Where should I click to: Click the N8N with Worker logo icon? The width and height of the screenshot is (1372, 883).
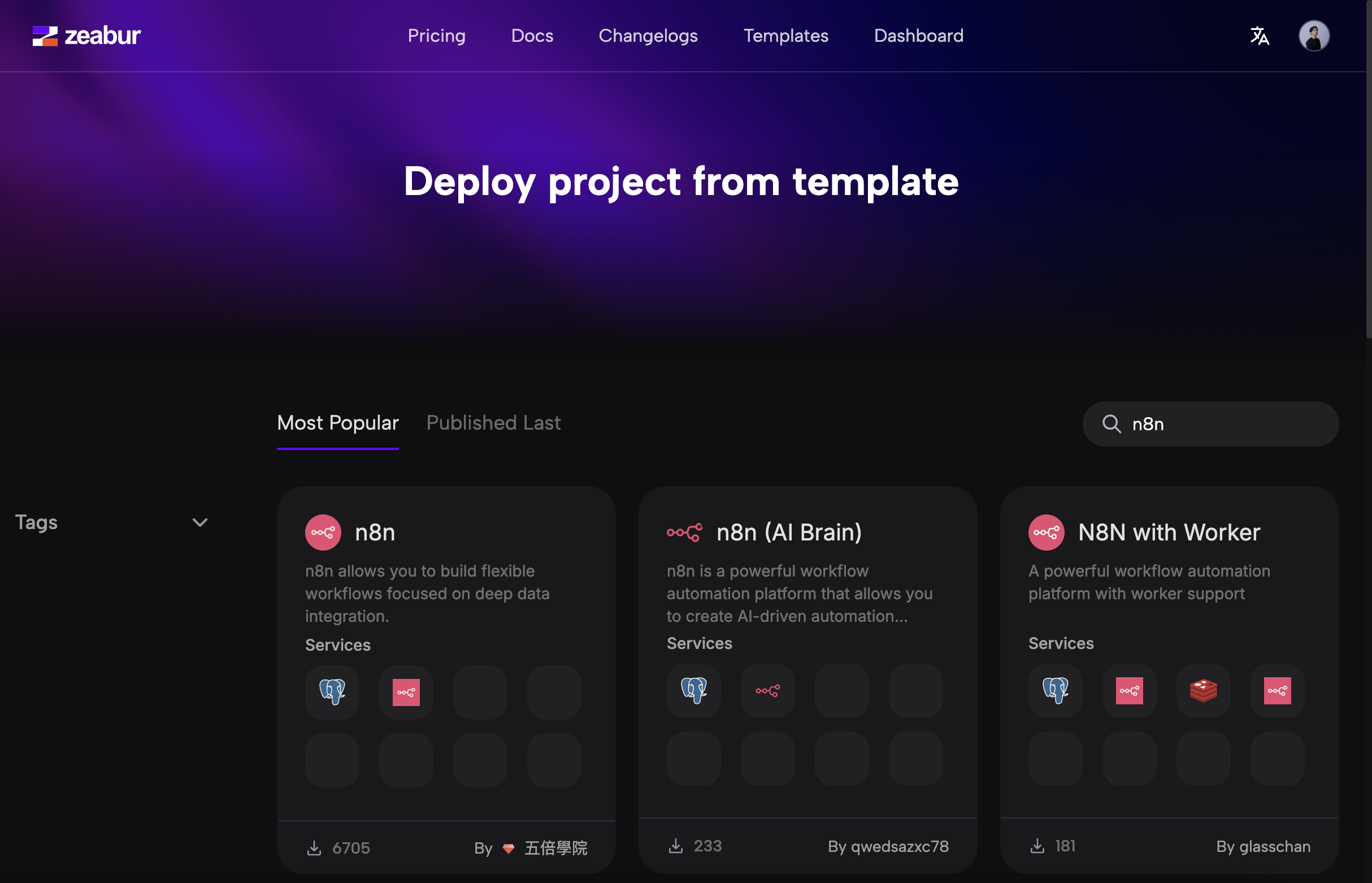coord(1046,532)
